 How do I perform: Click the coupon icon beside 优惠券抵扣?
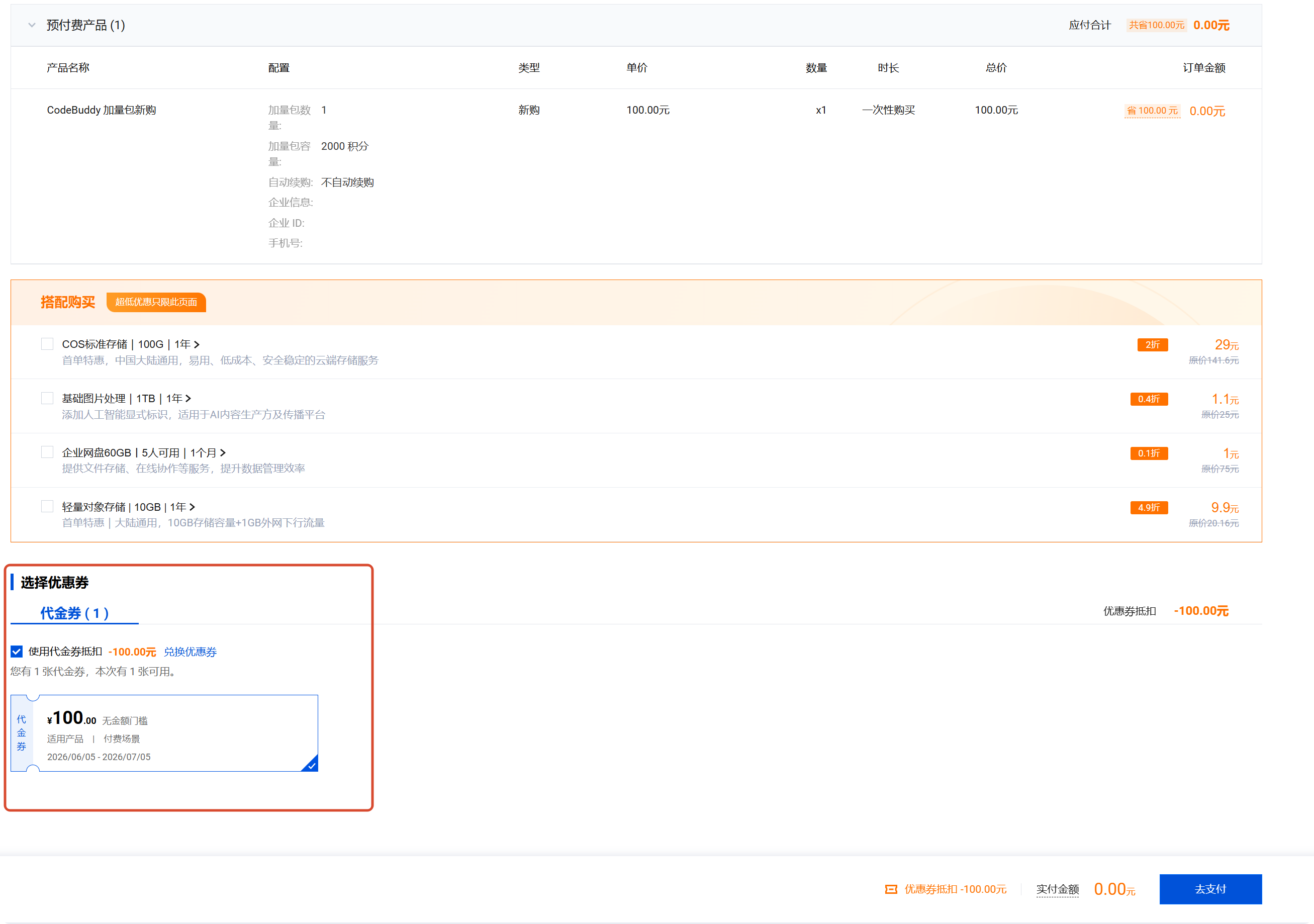891,889
